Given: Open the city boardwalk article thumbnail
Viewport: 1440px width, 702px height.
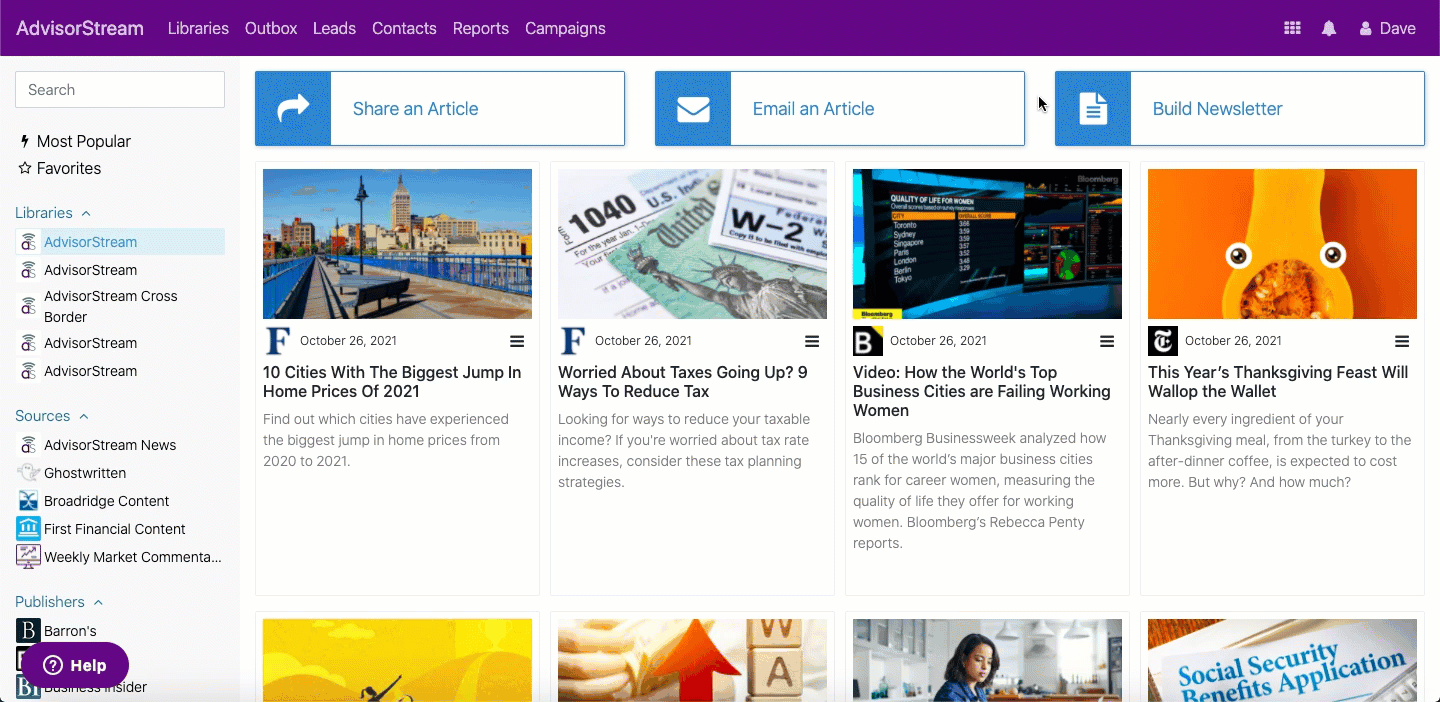Looking at the screenshot, I should (x=397, y=244).
